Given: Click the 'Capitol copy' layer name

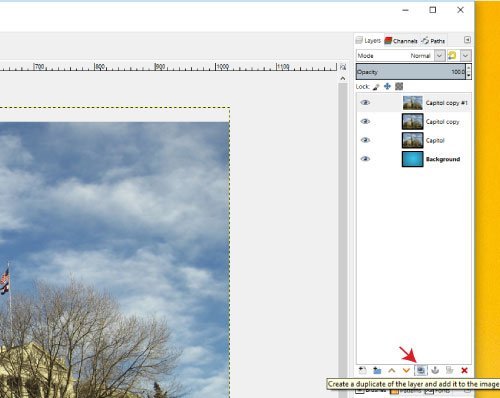Looking at the screenshot, I should tap(442, 122).
